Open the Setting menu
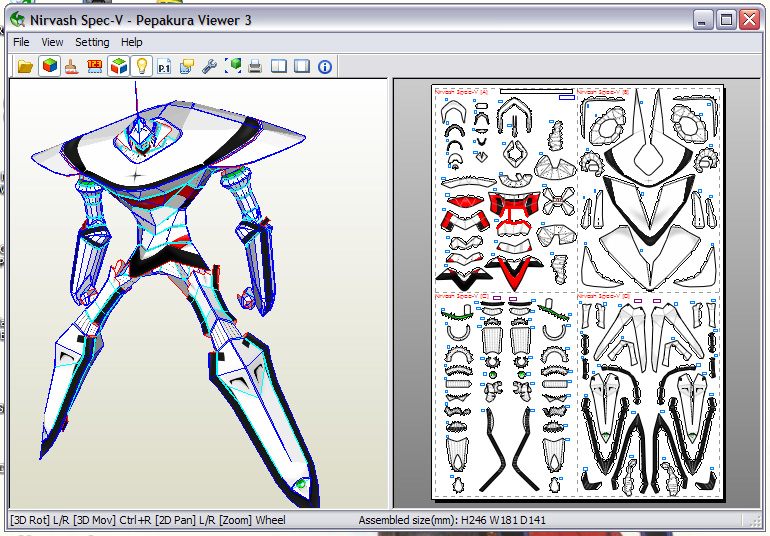Image resolution: width=770 pixels, height=536 pixels. (92, 42)
